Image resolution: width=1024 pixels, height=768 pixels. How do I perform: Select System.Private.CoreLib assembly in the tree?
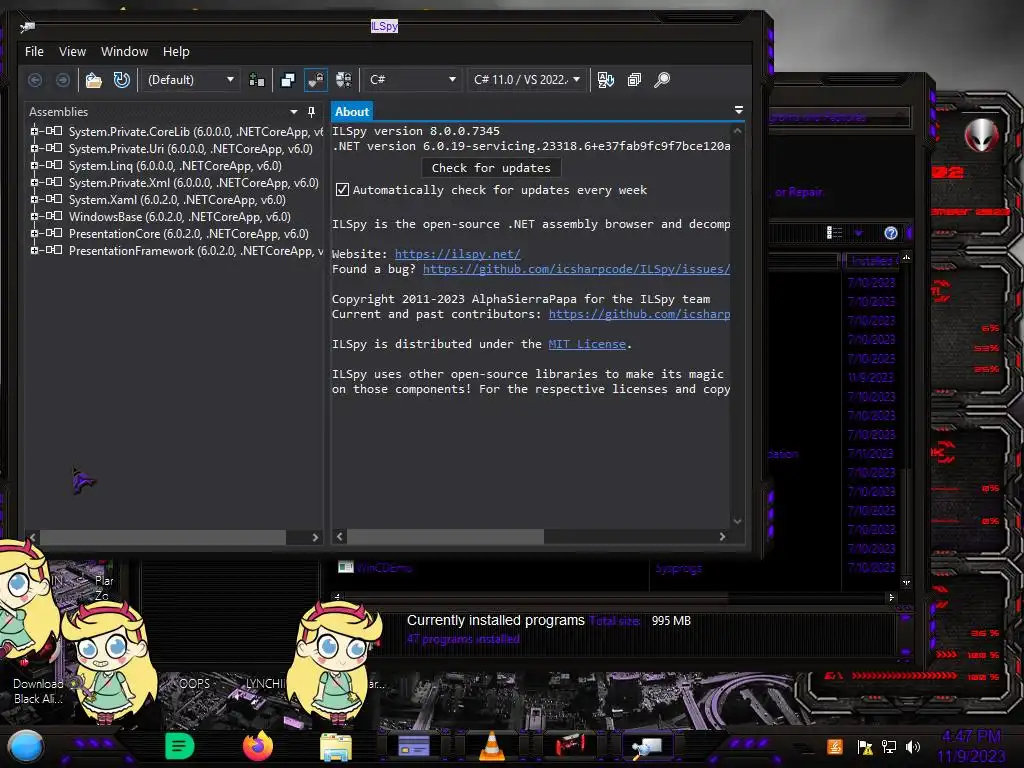pos(196,131)
